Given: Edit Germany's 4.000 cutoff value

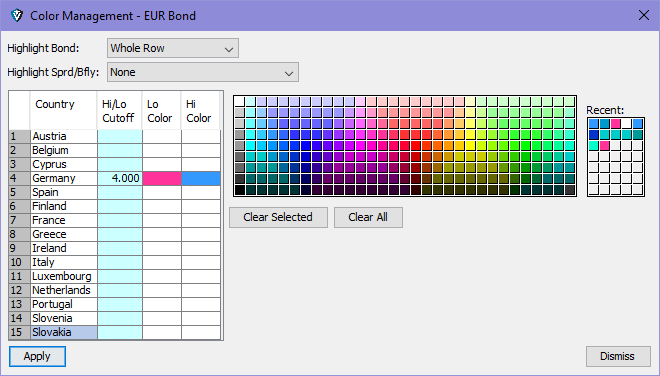Looking at the screenshot, I should click(120, 179).
